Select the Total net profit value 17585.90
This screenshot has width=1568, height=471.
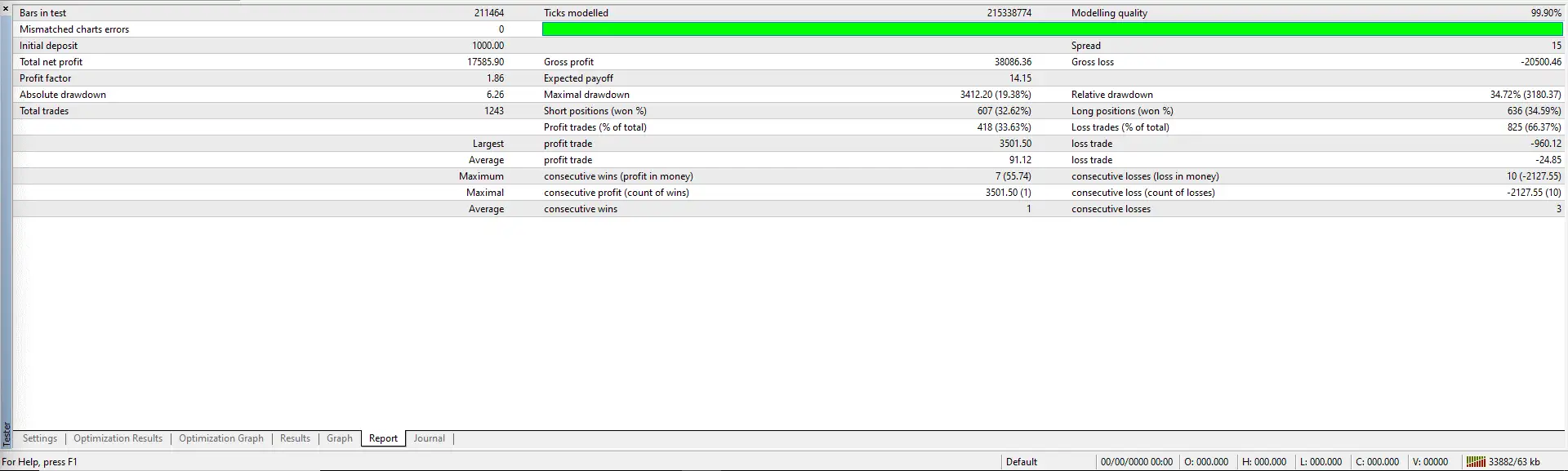click(x=485, y=62)
